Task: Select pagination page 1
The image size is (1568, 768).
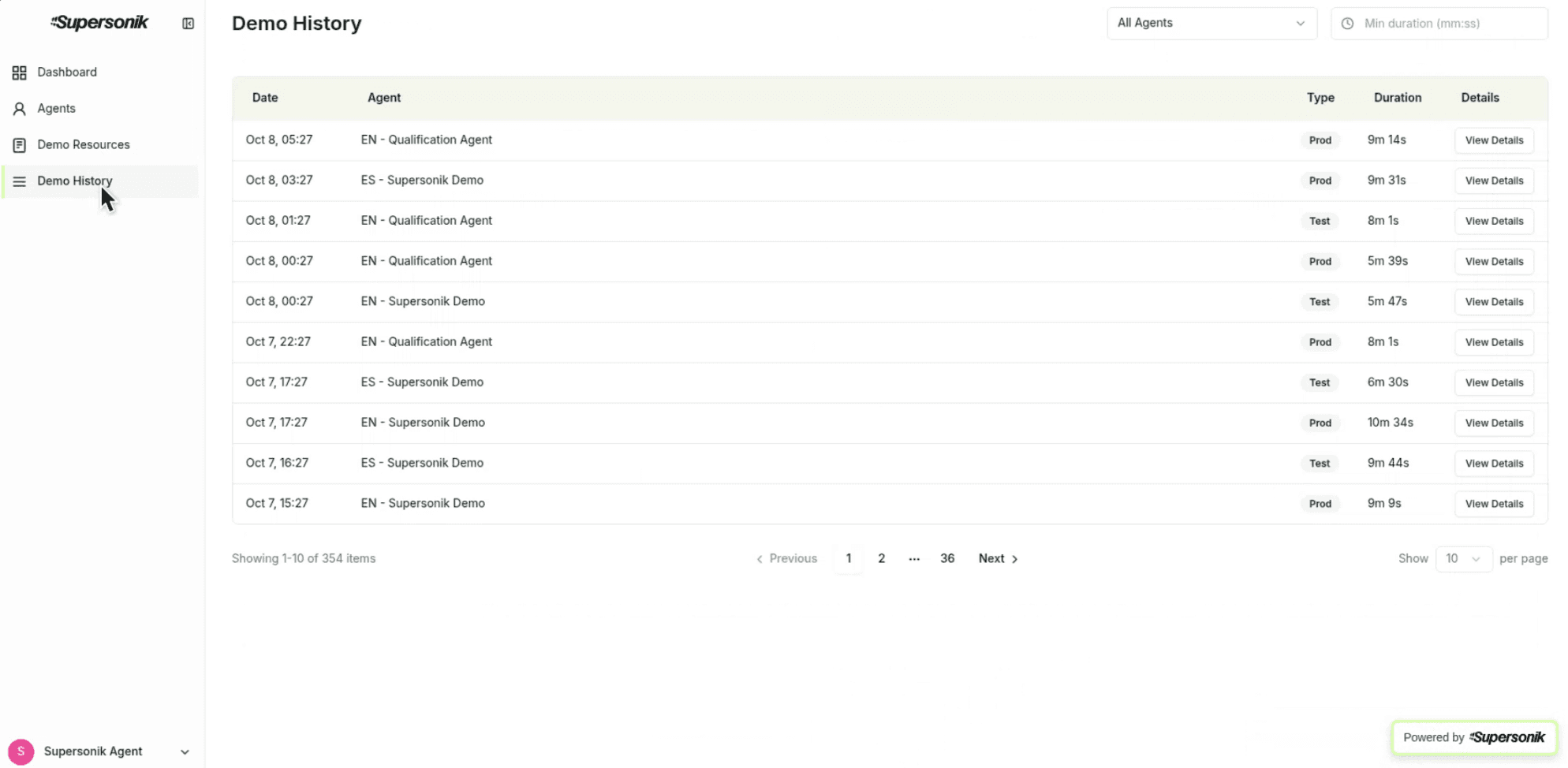Action: tap(849, 558)
